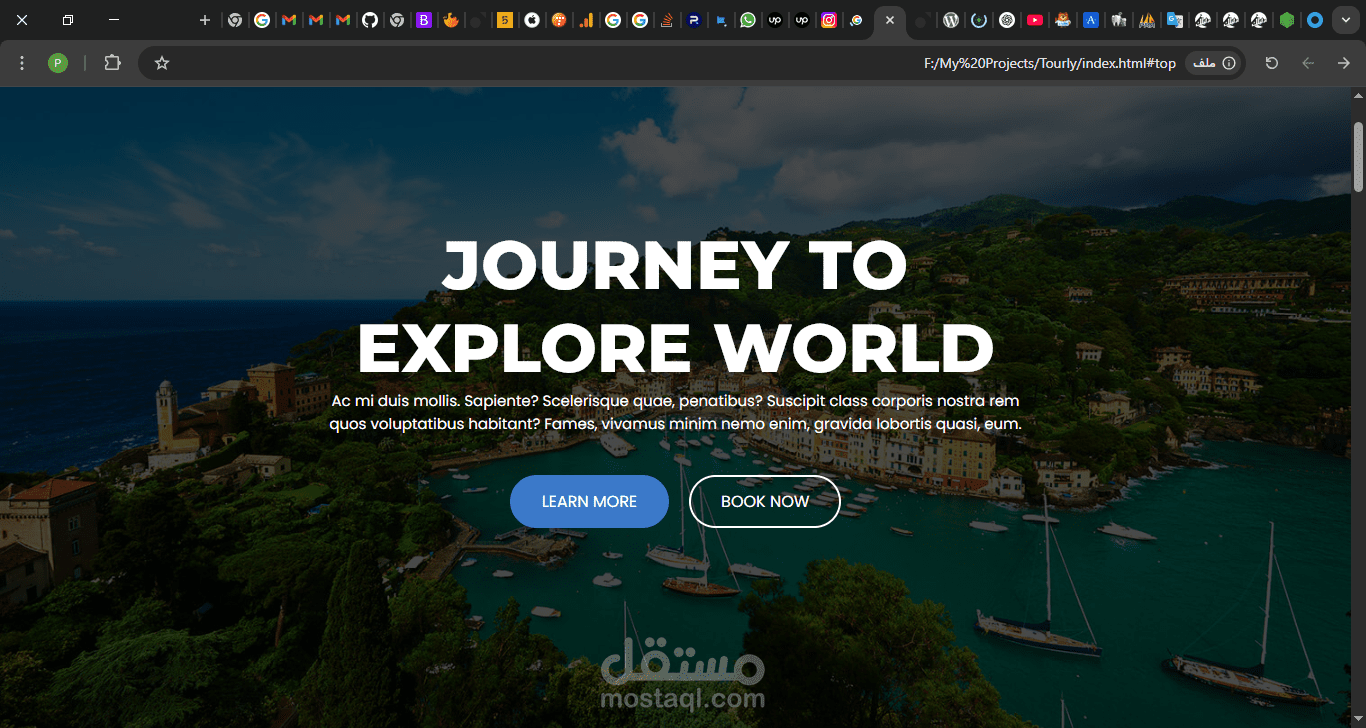Open the dark blue PR logo tab
1366x728 pixels.
[x=693, y=20]
